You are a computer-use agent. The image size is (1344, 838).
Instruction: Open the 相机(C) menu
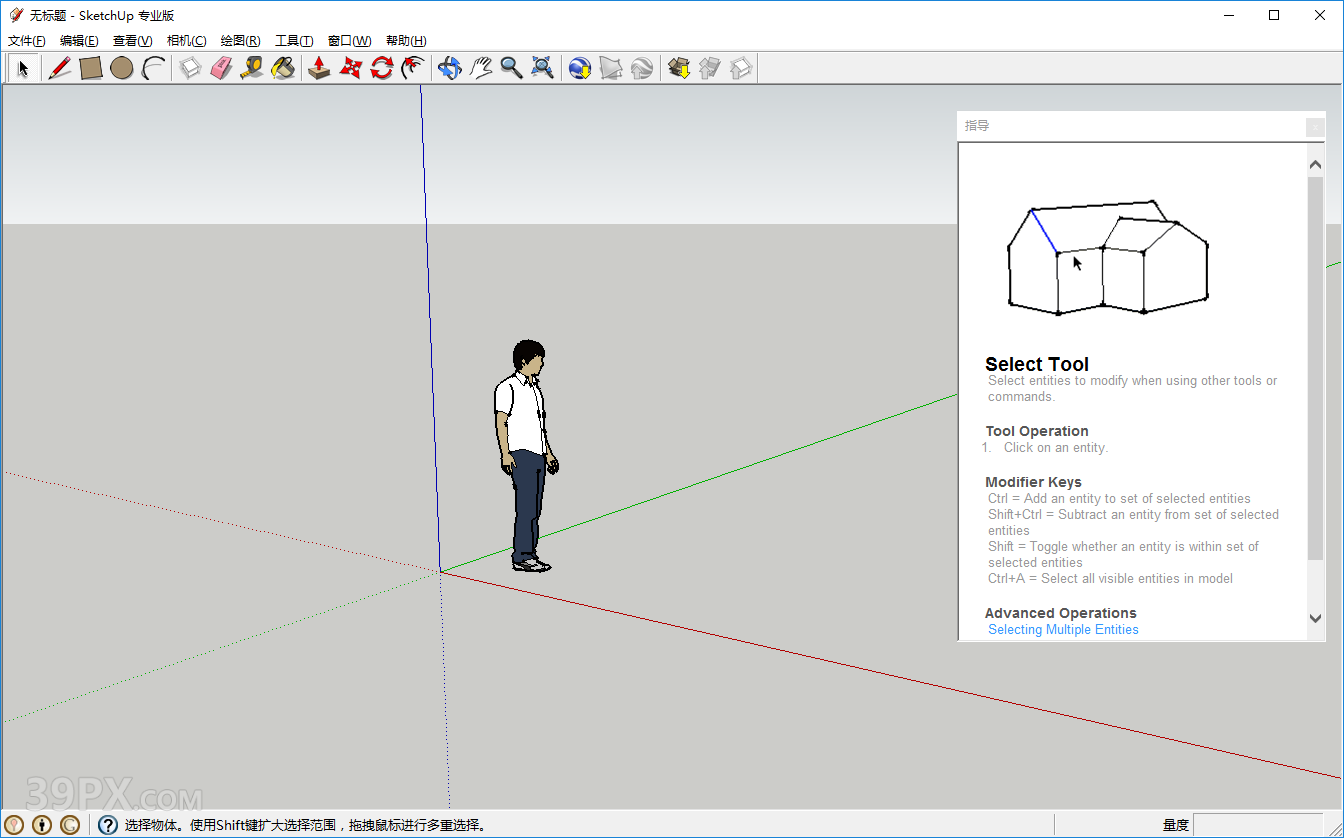pyautogui.click(x=186, y=40)
